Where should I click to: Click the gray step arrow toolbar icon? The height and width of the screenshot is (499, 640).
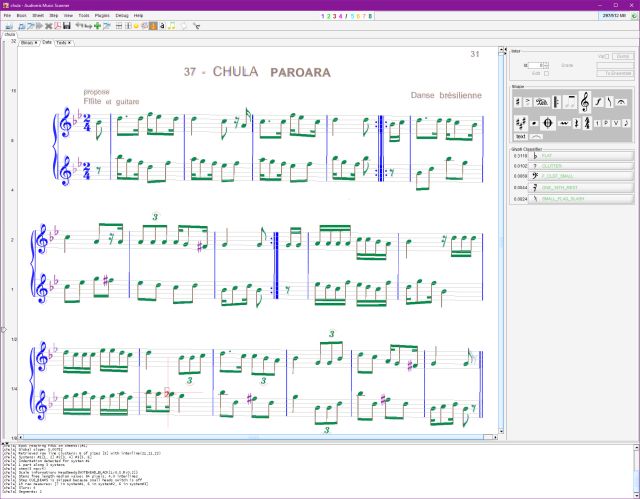[40, 26]
